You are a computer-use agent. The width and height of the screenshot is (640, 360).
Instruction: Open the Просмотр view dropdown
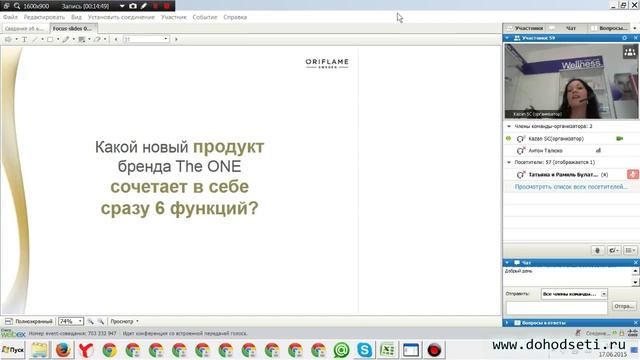coord(124,322)
